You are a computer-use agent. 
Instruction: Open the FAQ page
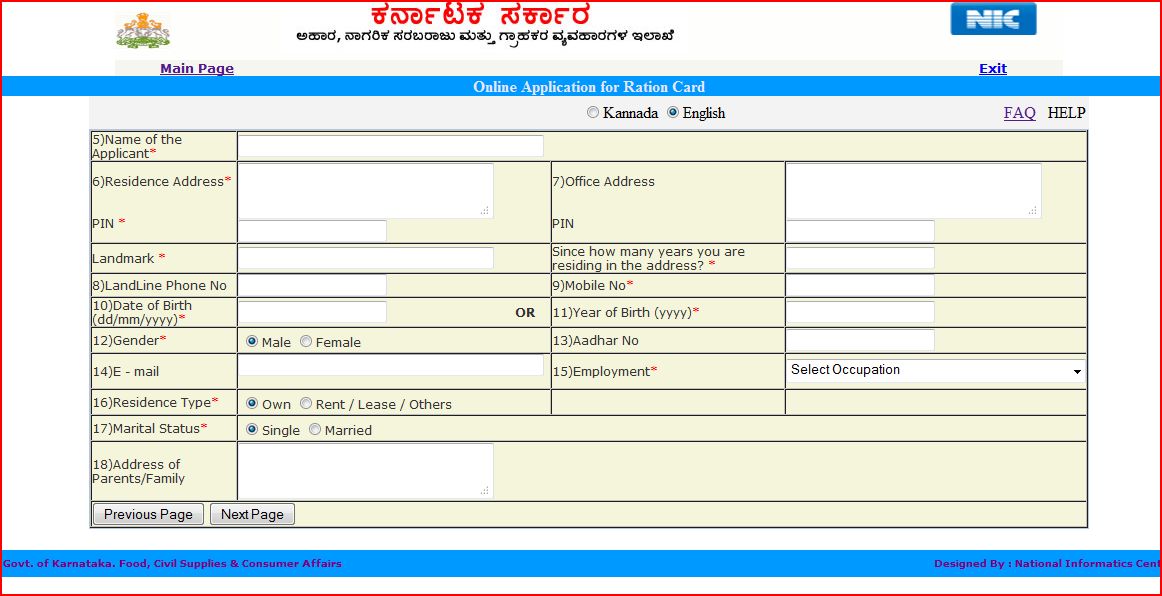point(1019,113)
